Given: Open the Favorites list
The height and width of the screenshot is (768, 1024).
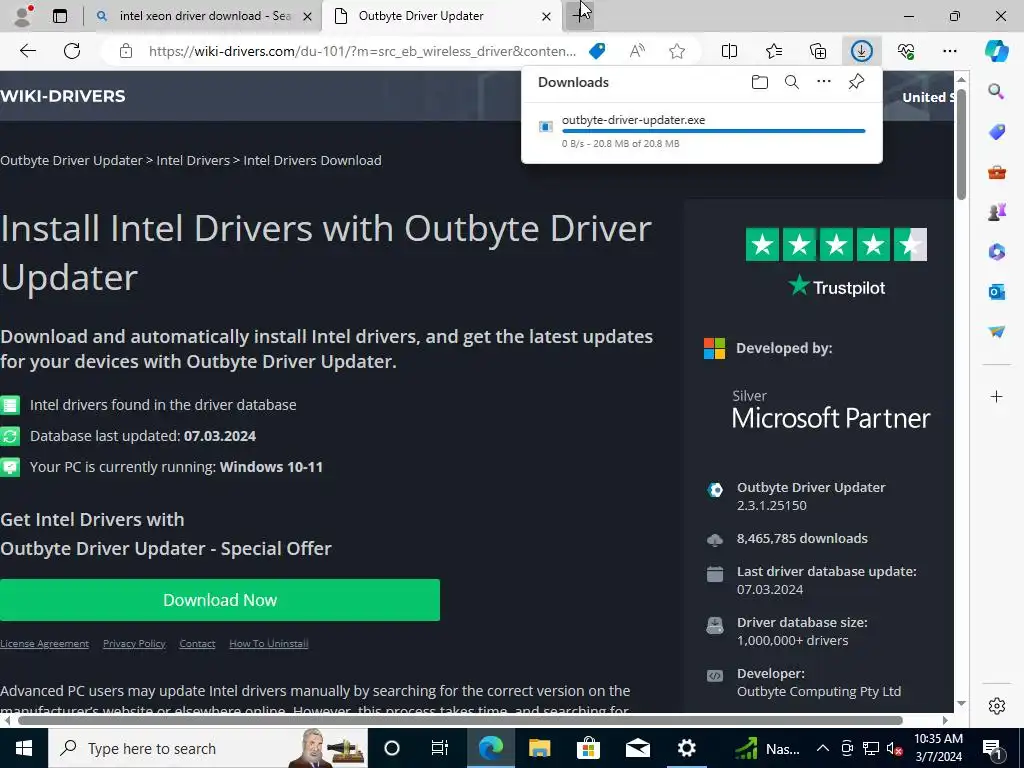Looking at the screenshot, I should [773, 51].
